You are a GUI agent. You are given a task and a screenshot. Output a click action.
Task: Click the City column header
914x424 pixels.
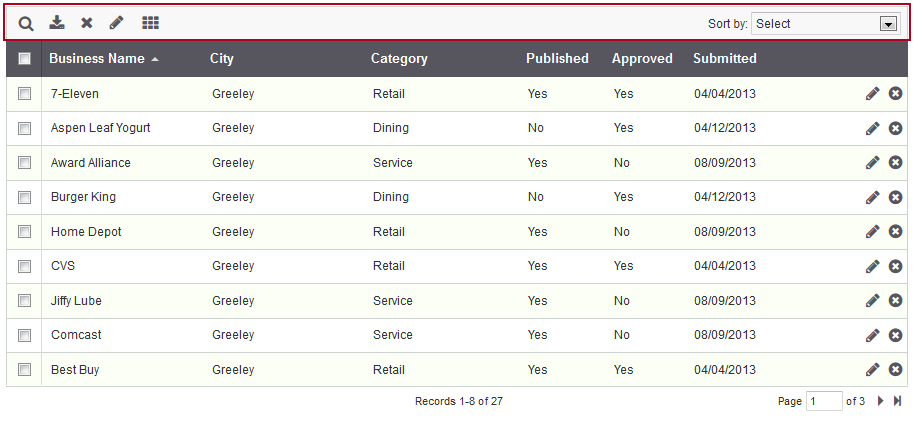[x=222, y=58]
